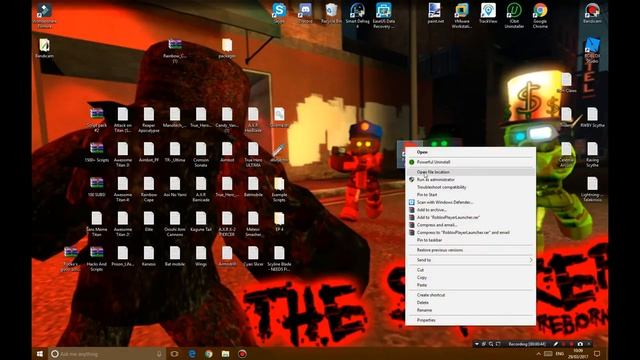Image resolution: width=640 pixels, height=360 pixels.
Task: Select the Recycle Bin icon
Action: click(x=331, y=13)
